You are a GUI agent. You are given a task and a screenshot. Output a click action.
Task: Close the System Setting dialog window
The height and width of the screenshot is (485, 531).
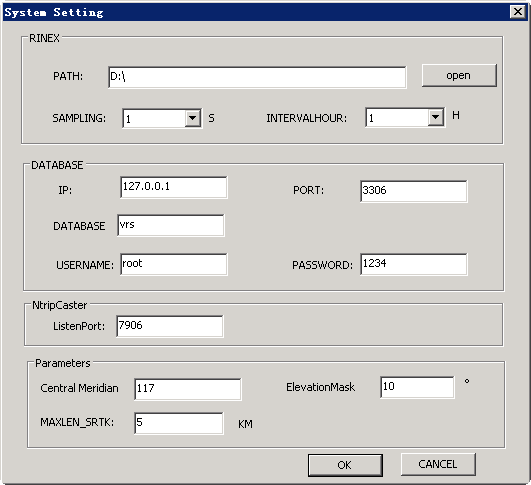coord(518,12)
